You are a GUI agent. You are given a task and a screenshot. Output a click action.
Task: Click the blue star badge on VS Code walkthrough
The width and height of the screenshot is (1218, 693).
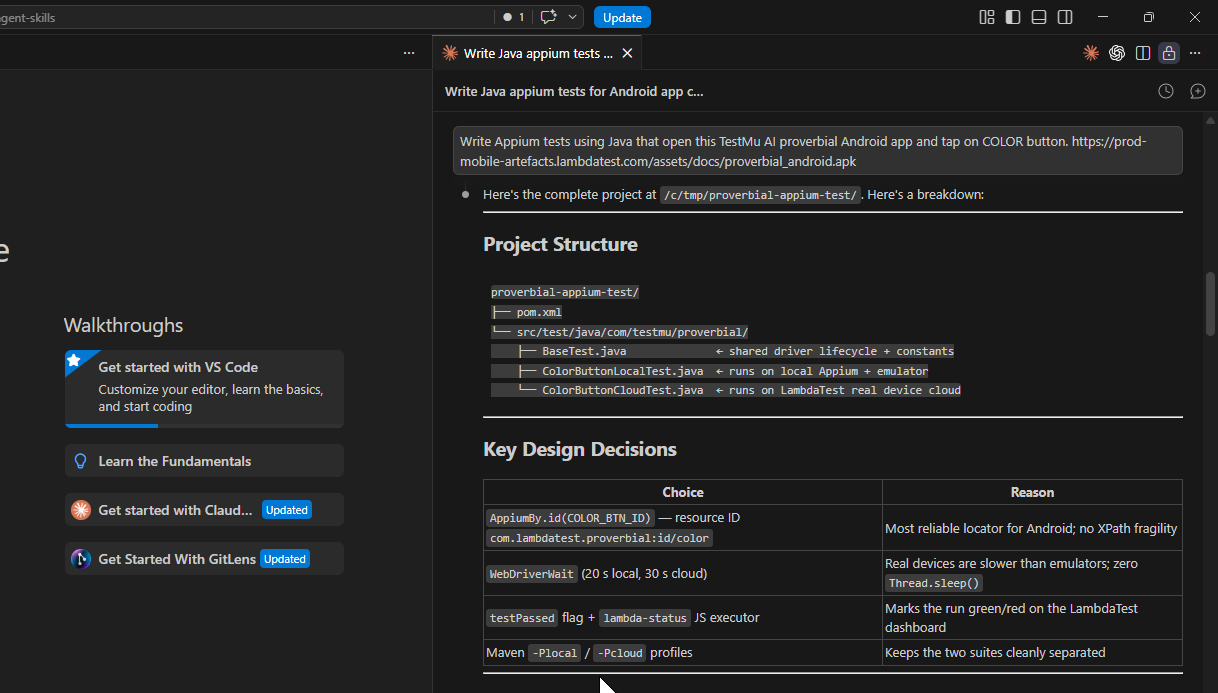pyautogui.click(x=74, y=360)
